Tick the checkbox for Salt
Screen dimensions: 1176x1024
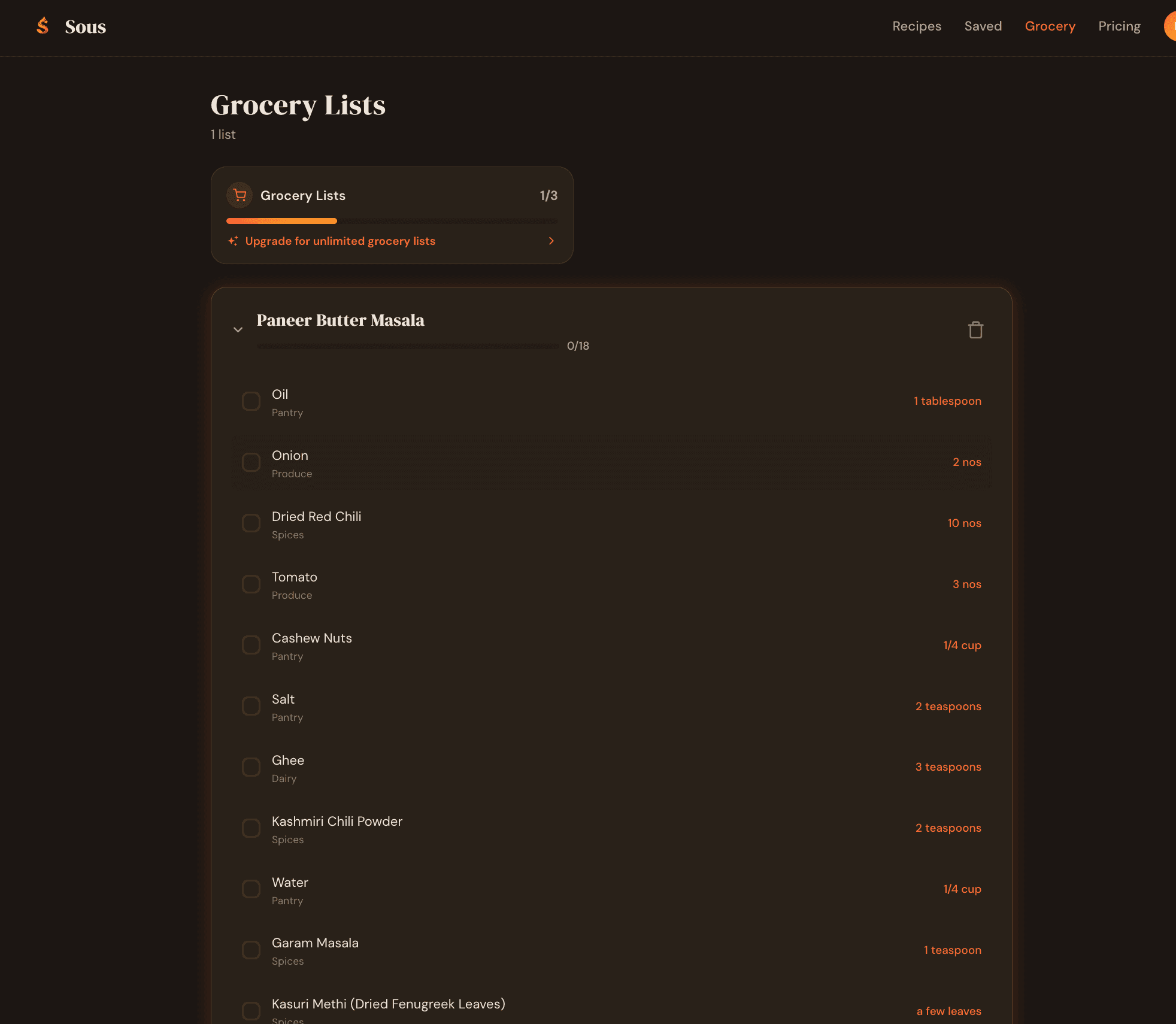(251, 707)
